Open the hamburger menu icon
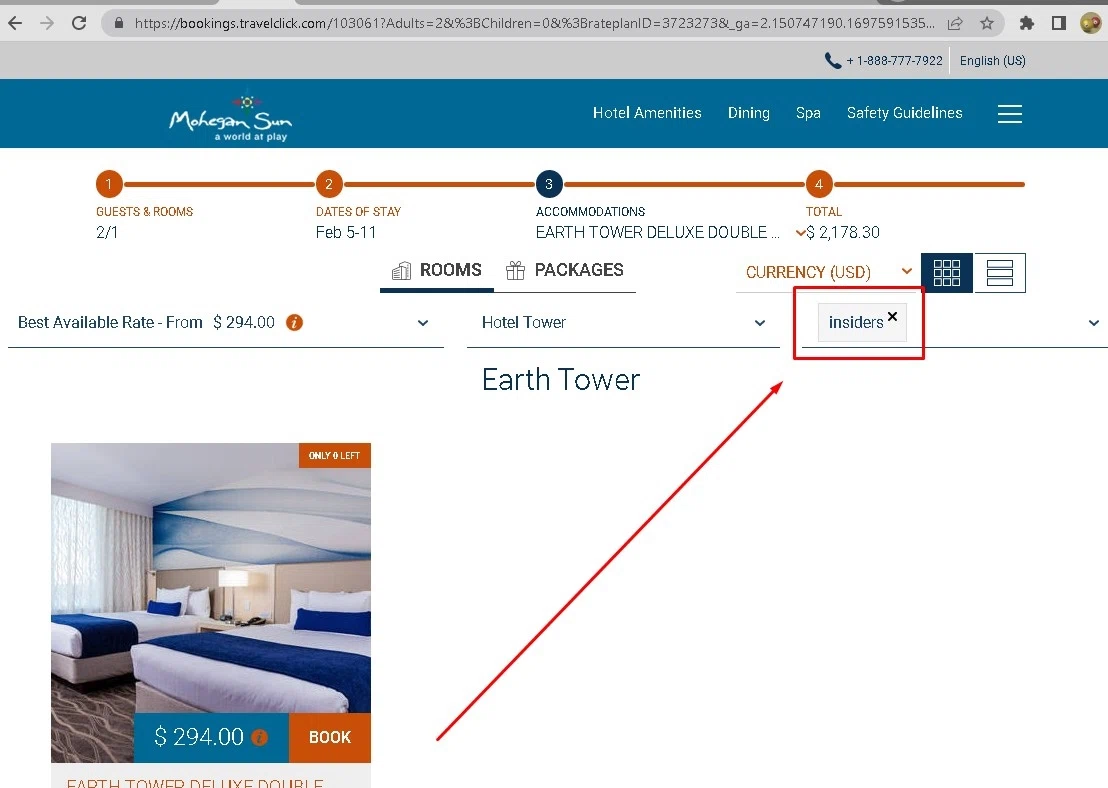The height and width of the screenshot is (788, 1108). pyautogui.click(x=1010, y=114)
